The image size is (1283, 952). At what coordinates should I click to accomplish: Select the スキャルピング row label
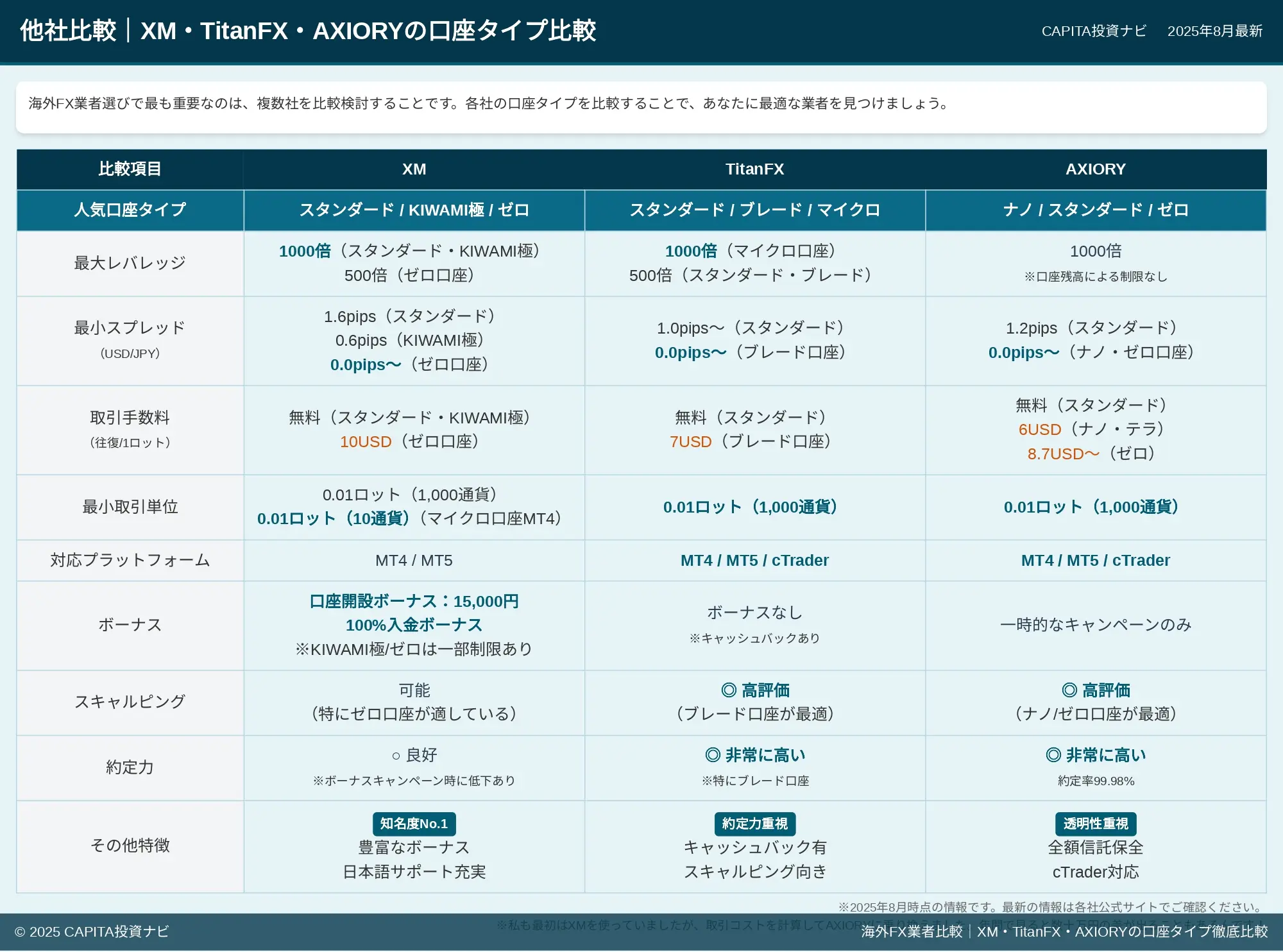click(130, 702)
